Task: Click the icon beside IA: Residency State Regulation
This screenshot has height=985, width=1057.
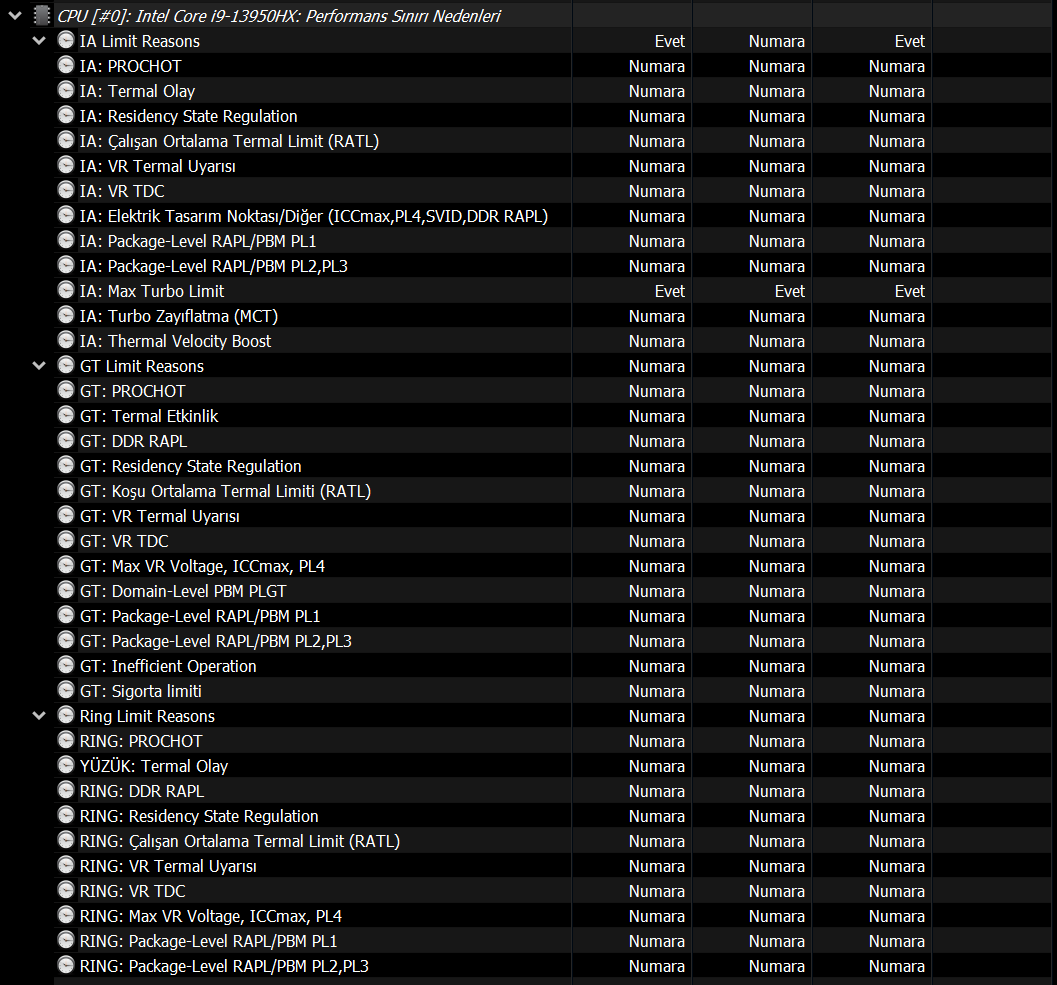Action: [x=65, y=115]
